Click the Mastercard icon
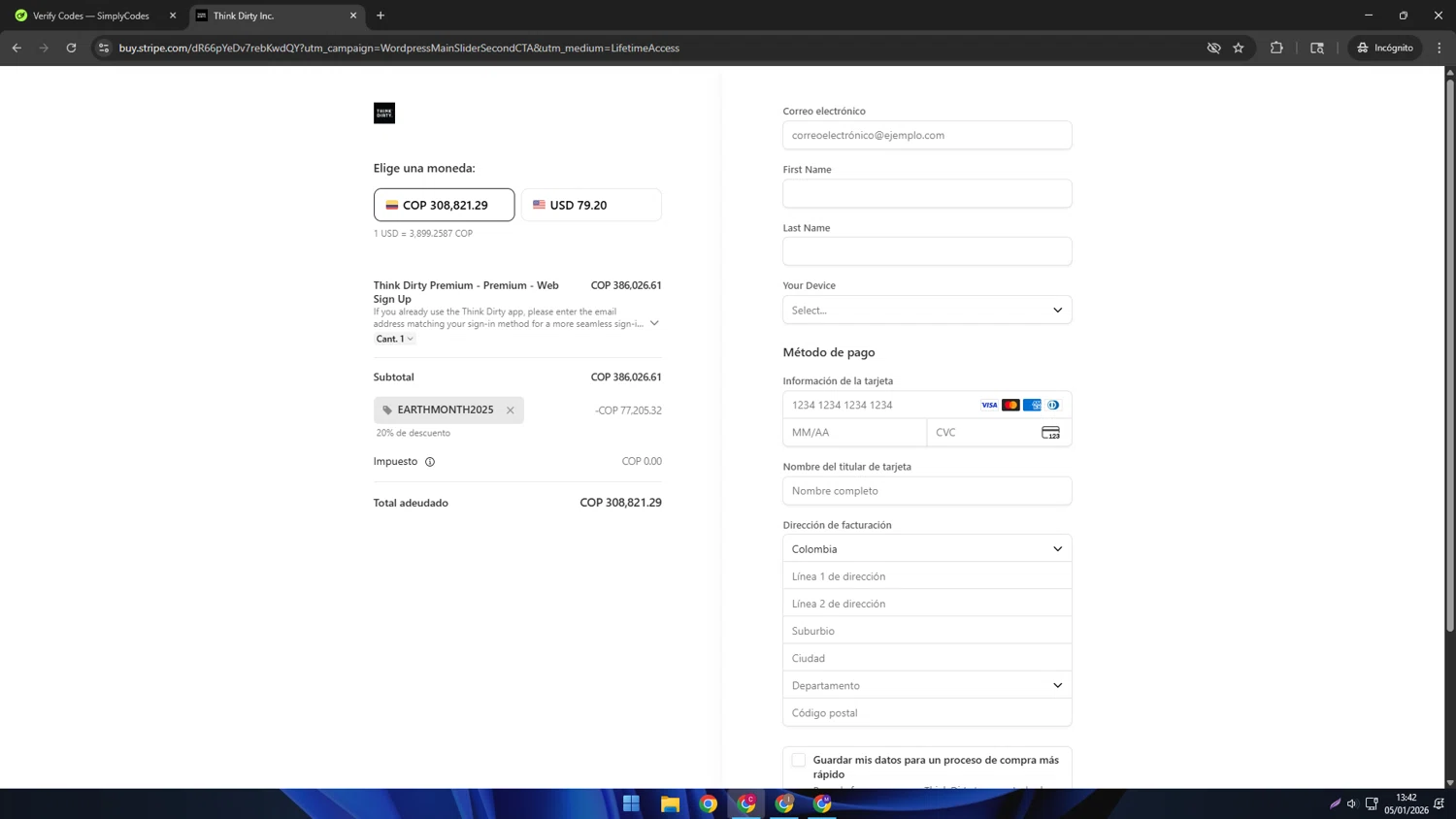Screen dimensions: 1456x819 pyautogui.click(x=1010, y=405)
